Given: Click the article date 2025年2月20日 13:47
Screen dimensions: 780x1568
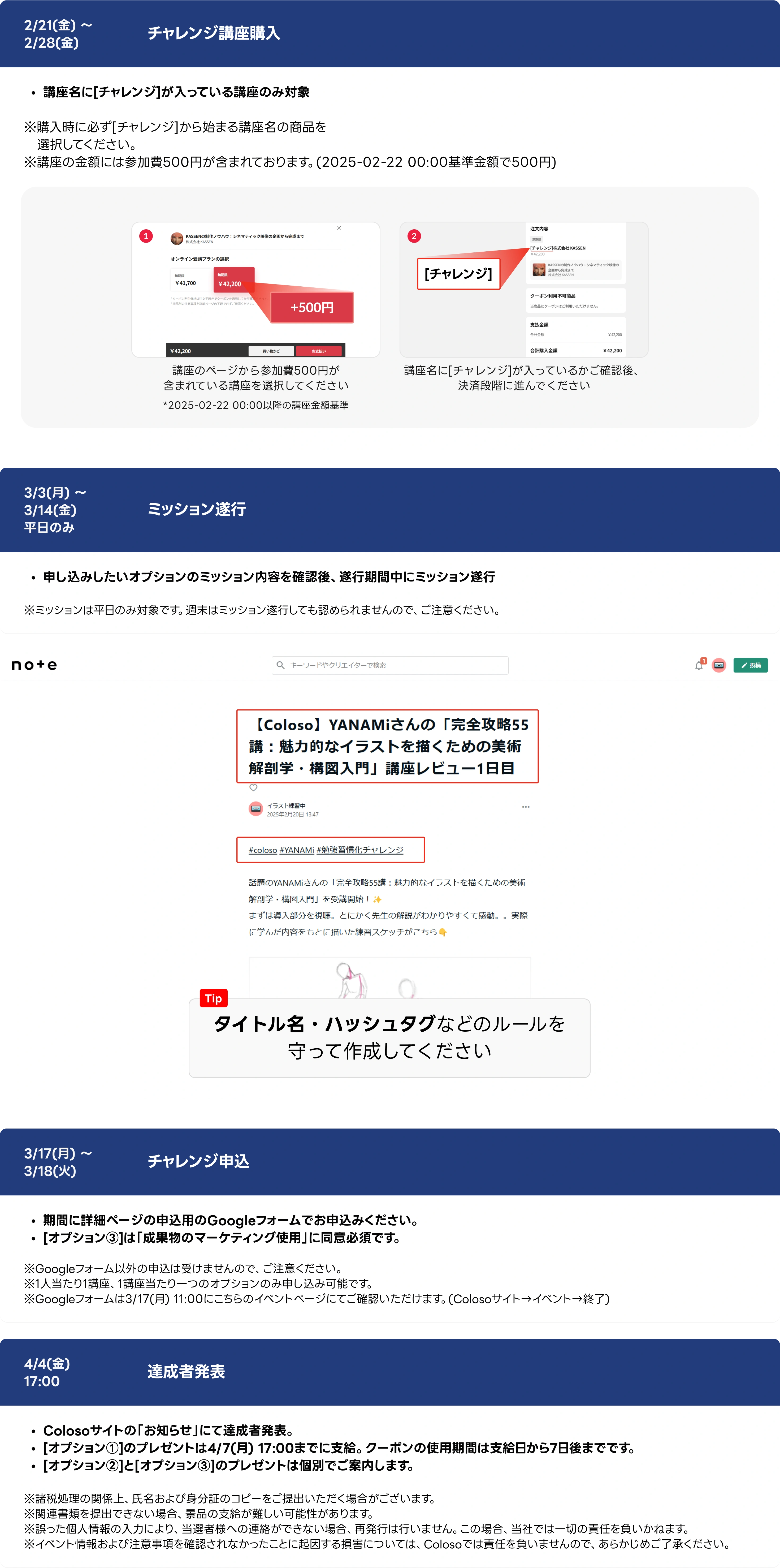Looking at the screenshot, I should [x=293, y=815].
